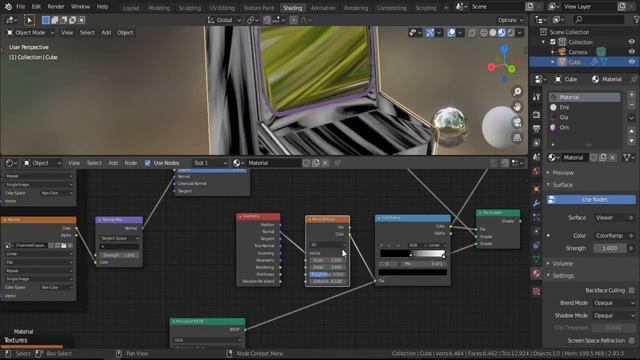Viewport: 640px width, 360px height.
Task: Toggle visibility eye of Camera
Action: pos(631,52)
